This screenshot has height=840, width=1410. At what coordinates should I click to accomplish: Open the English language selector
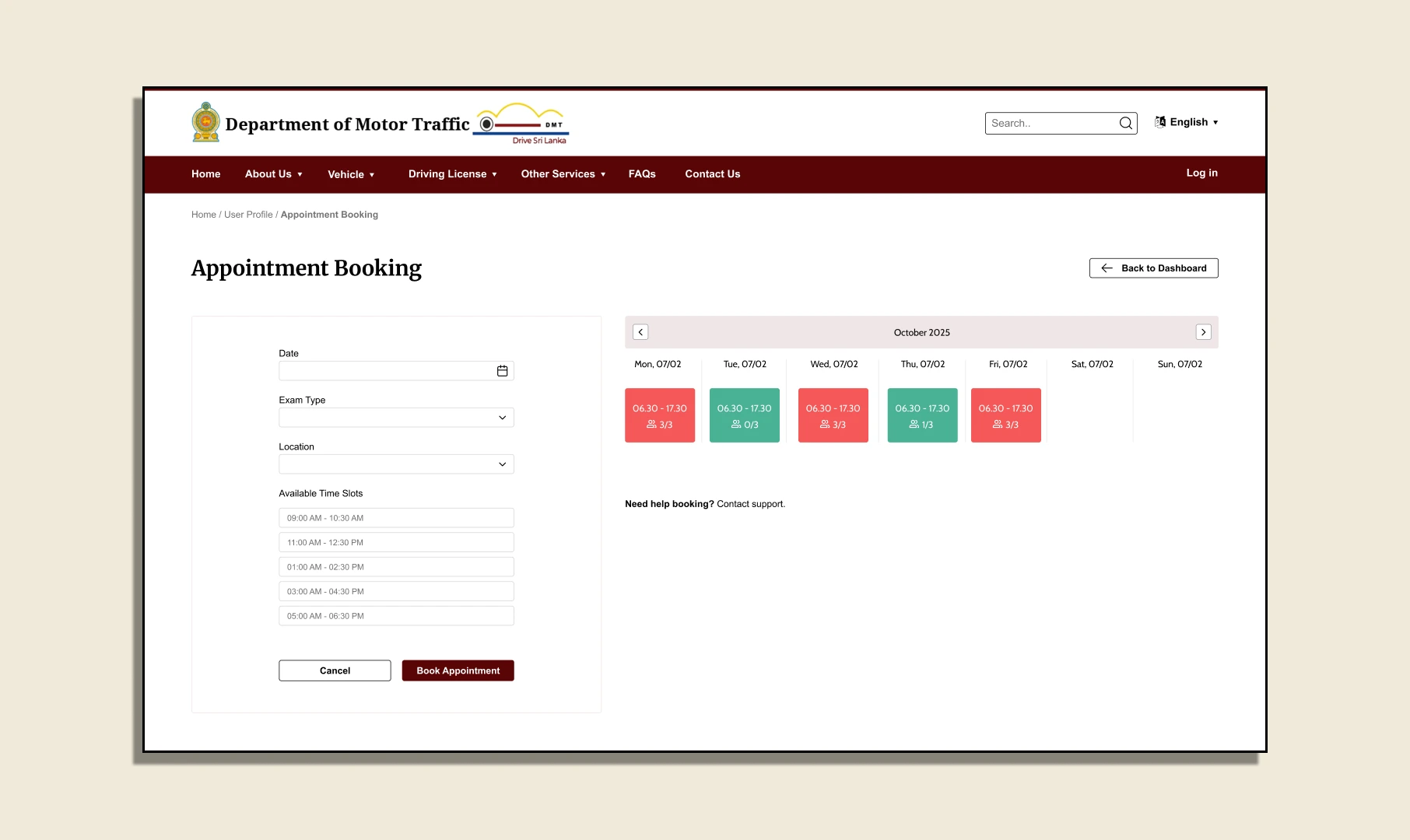pos(1187,122)
